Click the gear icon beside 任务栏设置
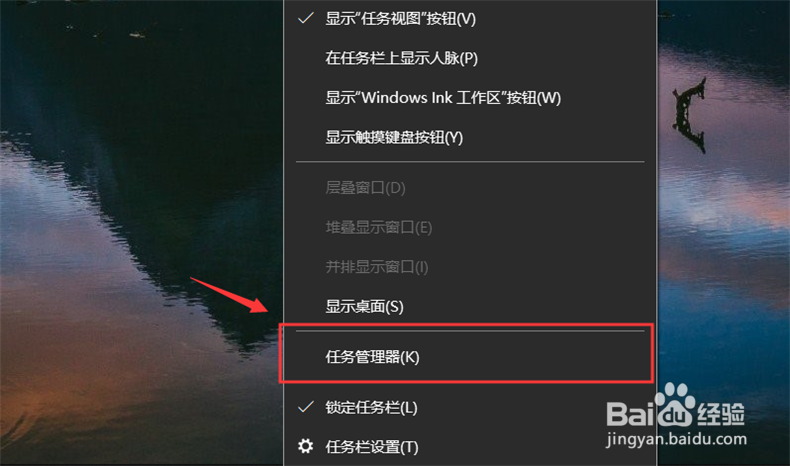Viewport: 790px width, 466px height. tap(305, 446)
